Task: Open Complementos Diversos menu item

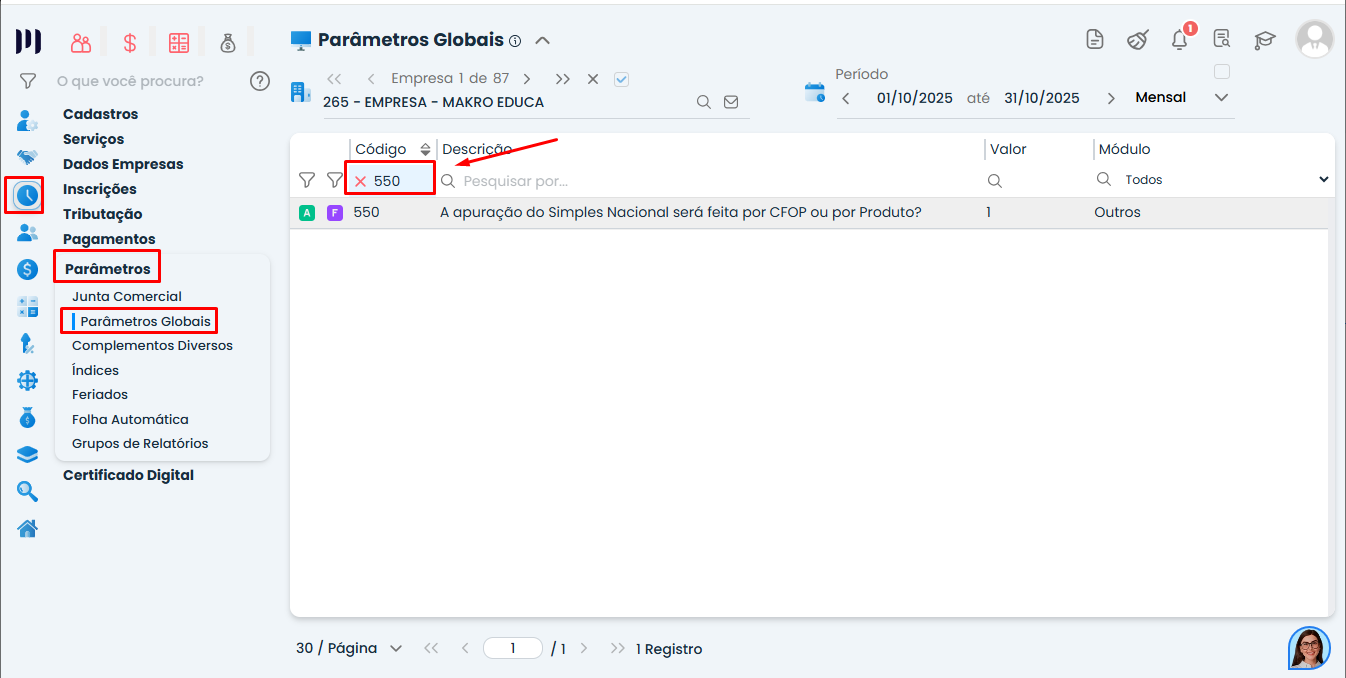Action: point(152,345)
